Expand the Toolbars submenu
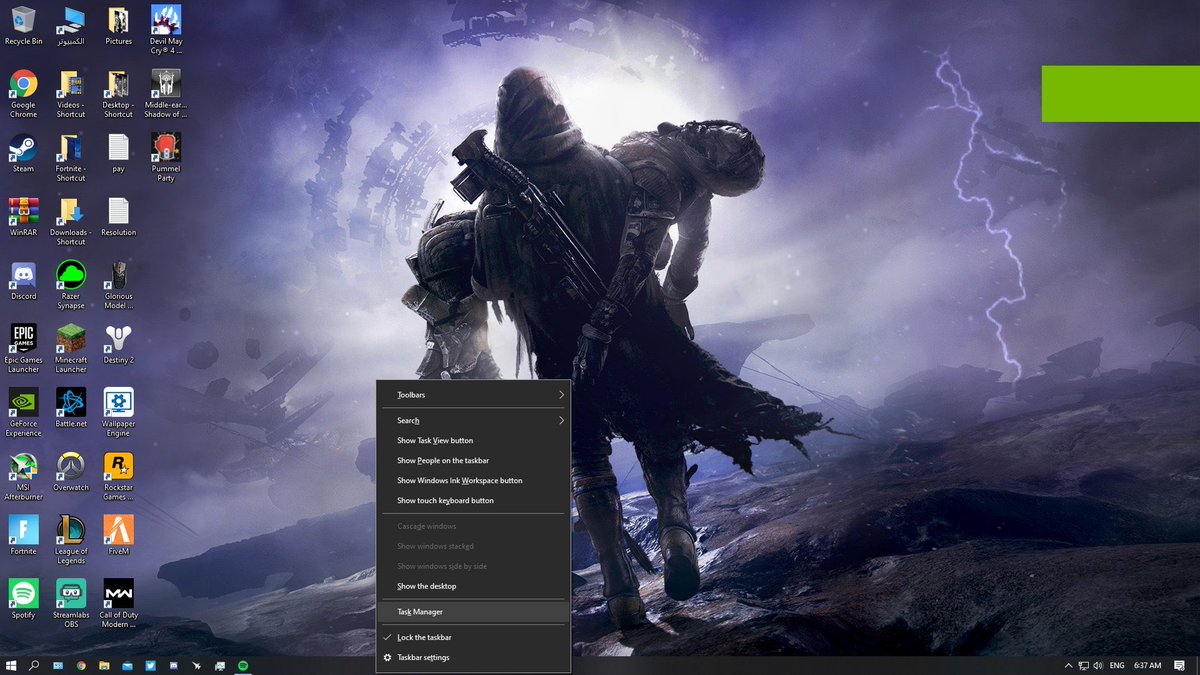The height and width of the screenshot is (675, 1200). [x=473, y=395]
